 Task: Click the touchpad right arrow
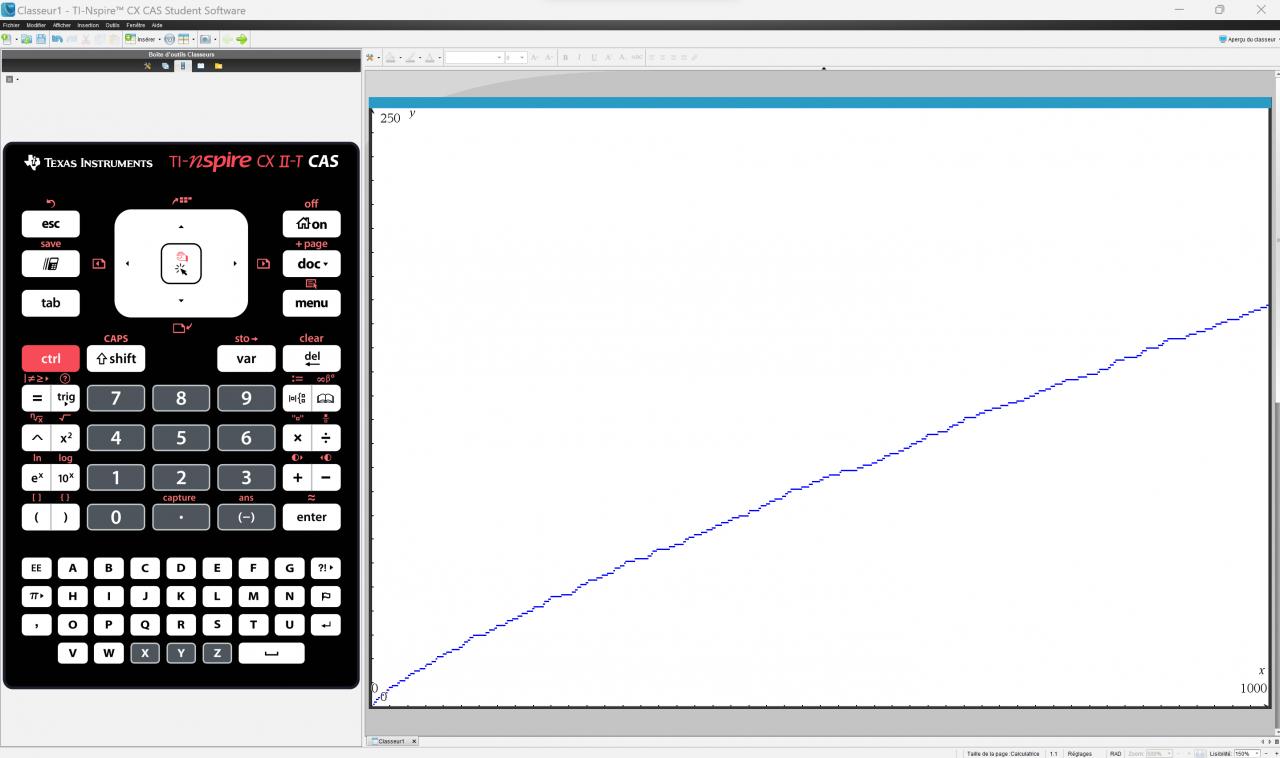235,264
